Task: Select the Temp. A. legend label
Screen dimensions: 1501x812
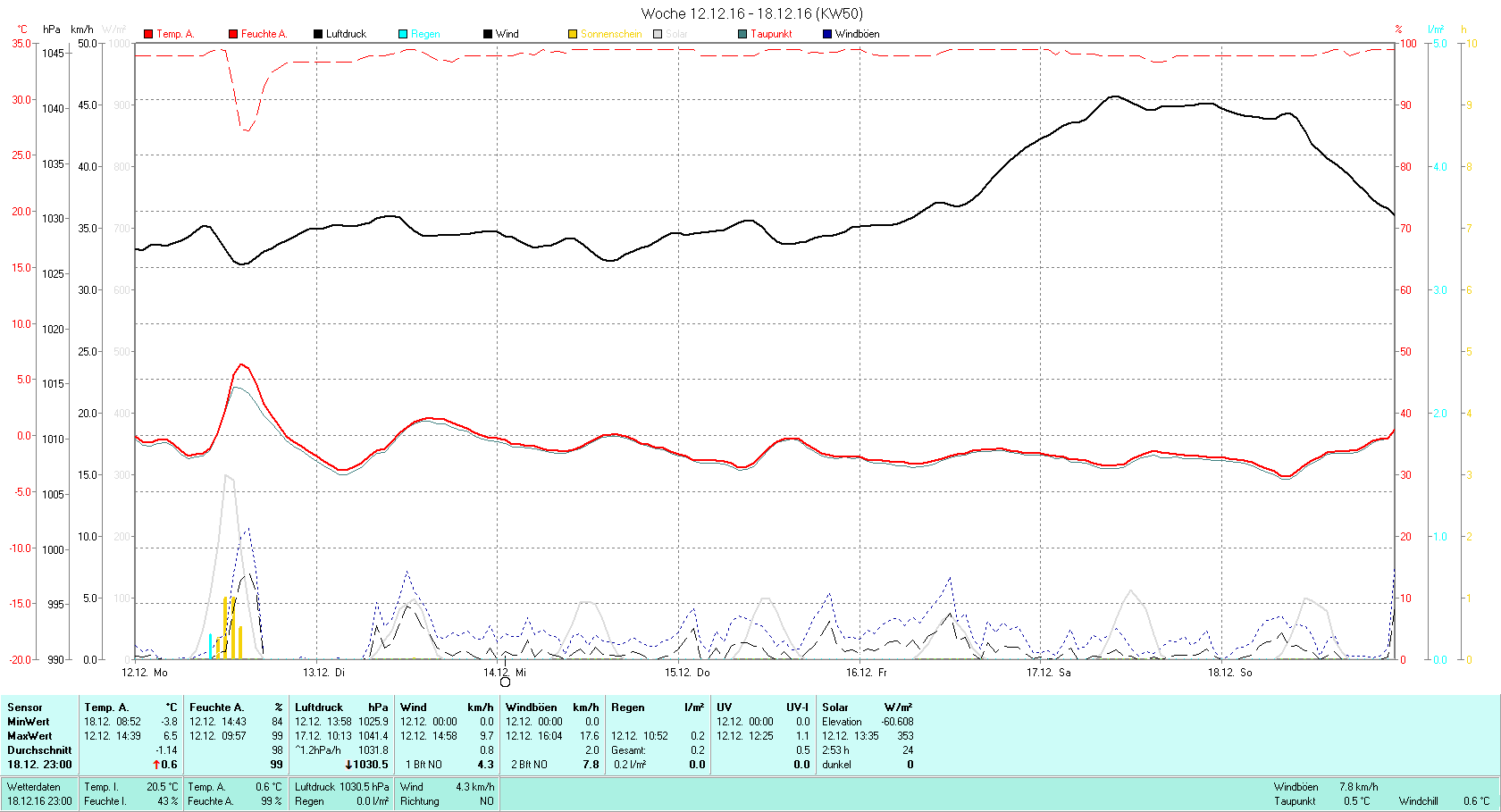Action: pos(175,34)
